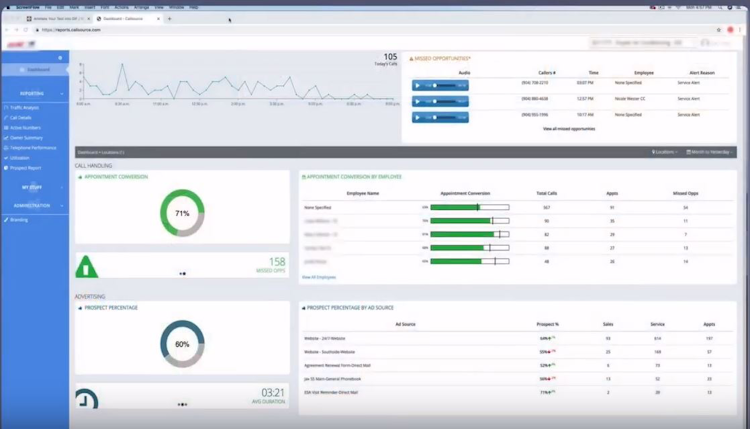Image resolution: width=750 pixels, height=429 pixels.
Task: Play audio for the 10:17 AM missed call
Action: pyautogui.click(x=418, y=118)
